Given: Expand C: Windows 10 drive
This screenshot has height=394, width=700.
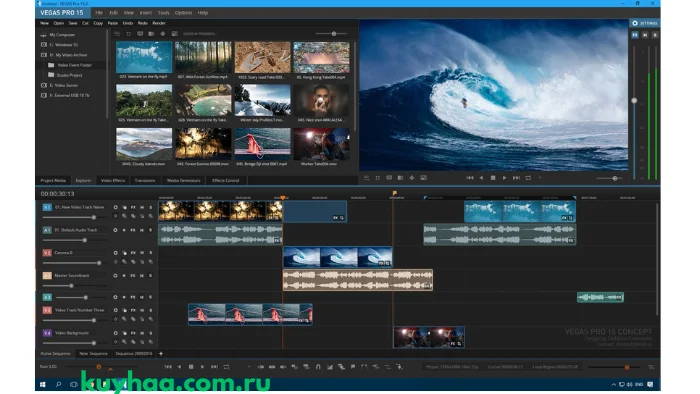Looking at the screenshot, I should 43,45.
